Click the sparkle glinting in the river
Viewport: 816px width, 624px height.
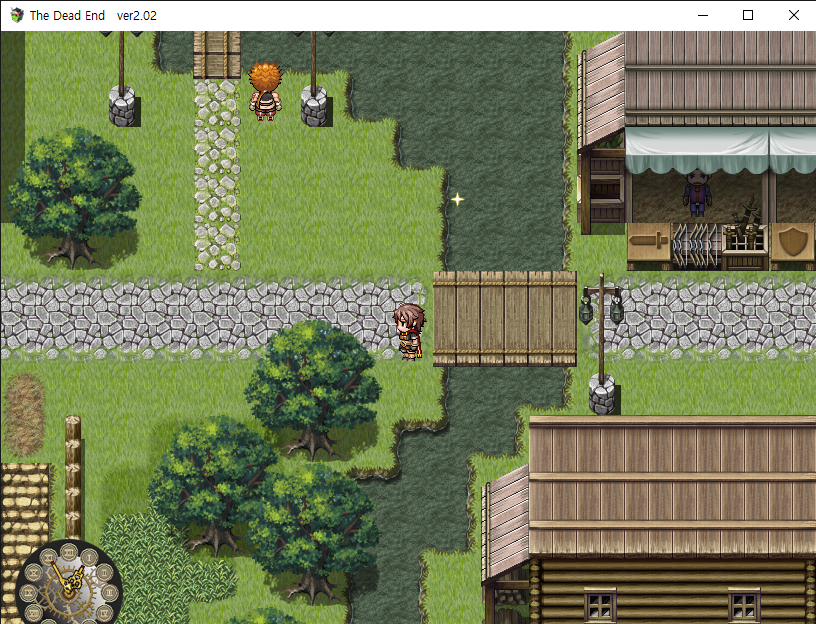click(x=457, y=199)
